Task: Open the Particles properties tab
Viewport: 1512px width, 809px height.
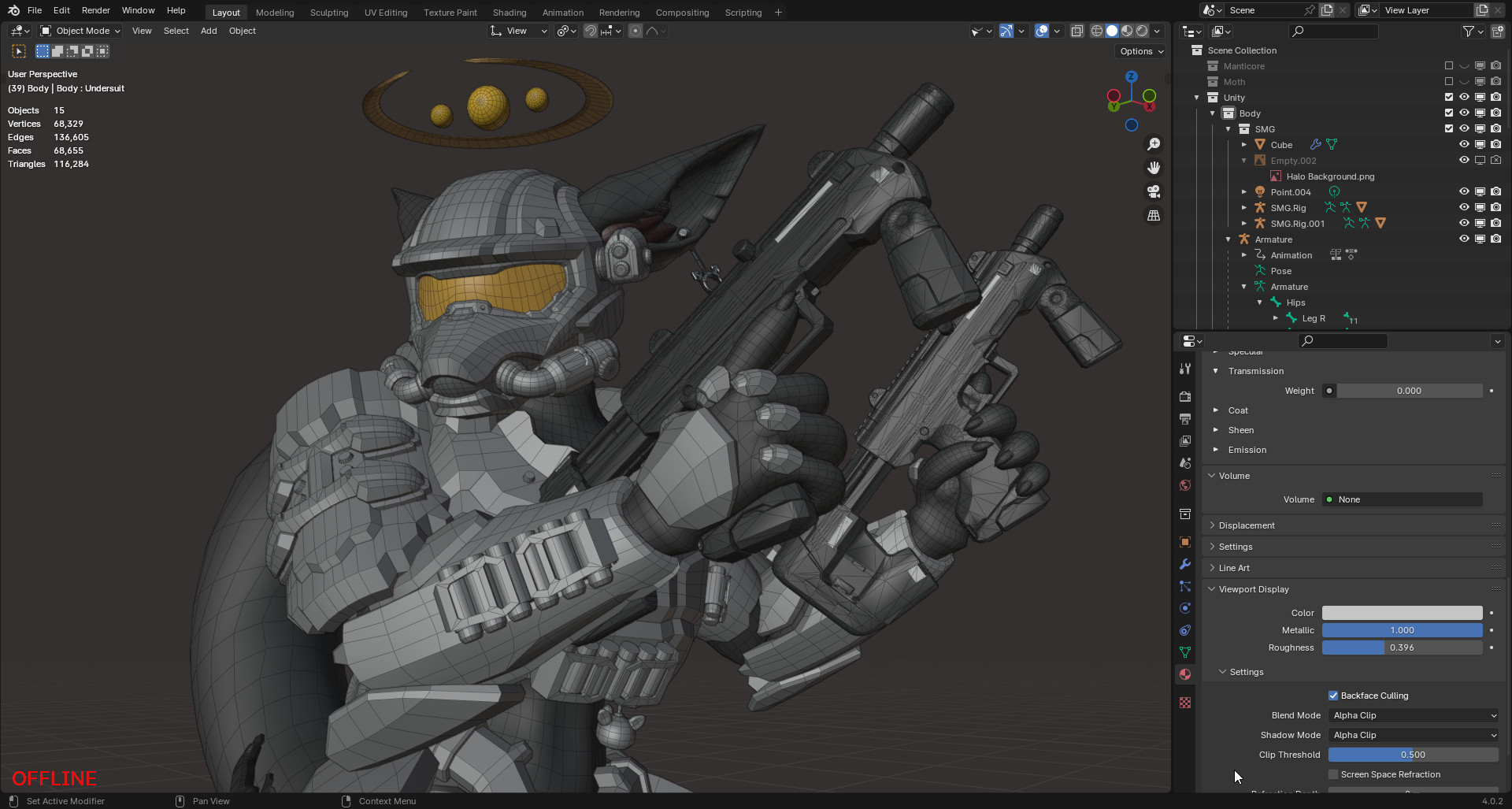Action: (x=1185, y=586)
